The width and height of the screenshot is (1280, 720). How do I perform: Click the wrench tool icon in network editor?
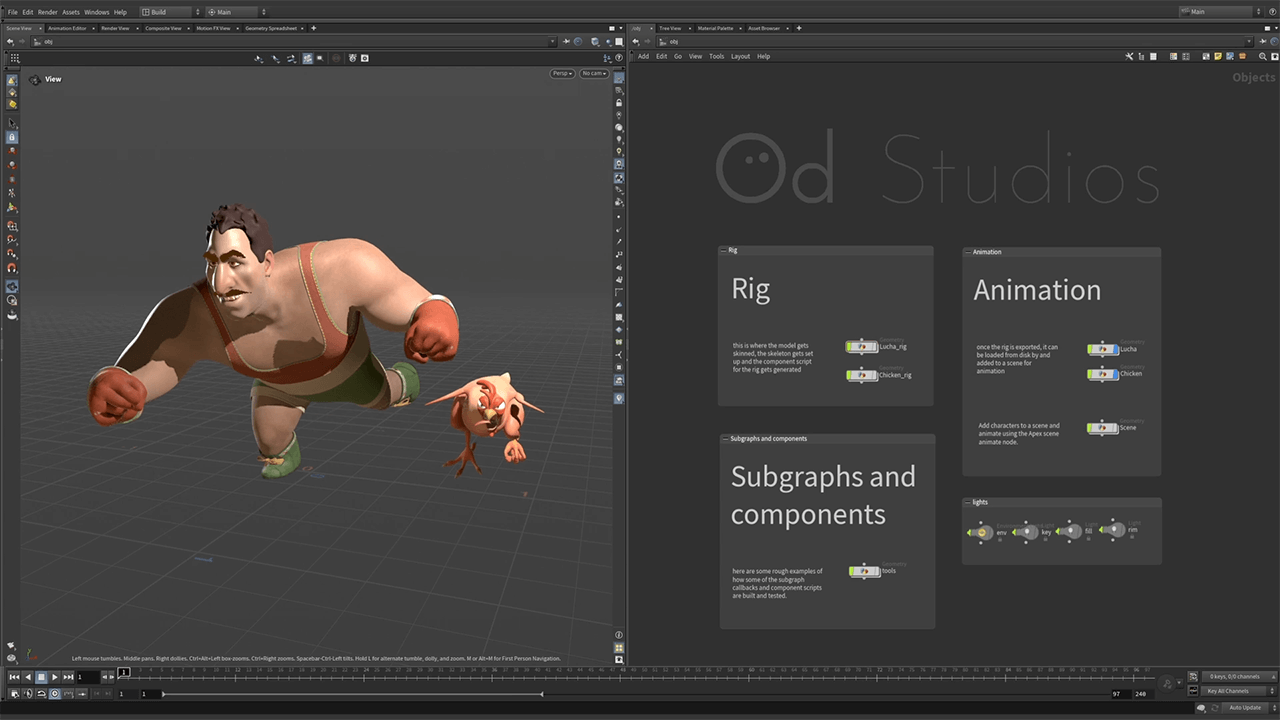coord(1129,56)
